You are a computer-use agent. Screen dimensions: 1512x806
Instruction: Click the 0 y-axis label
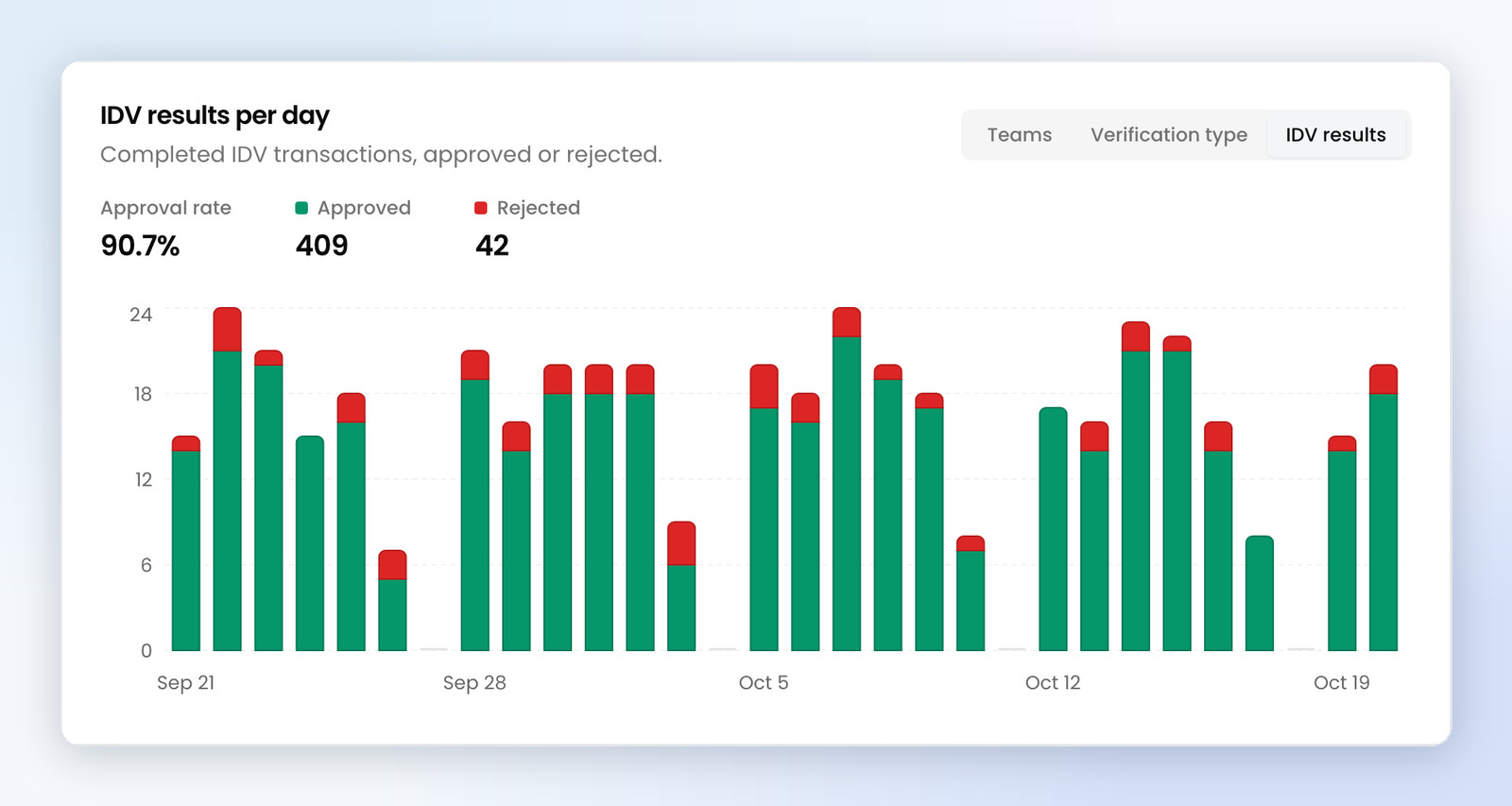146,650
